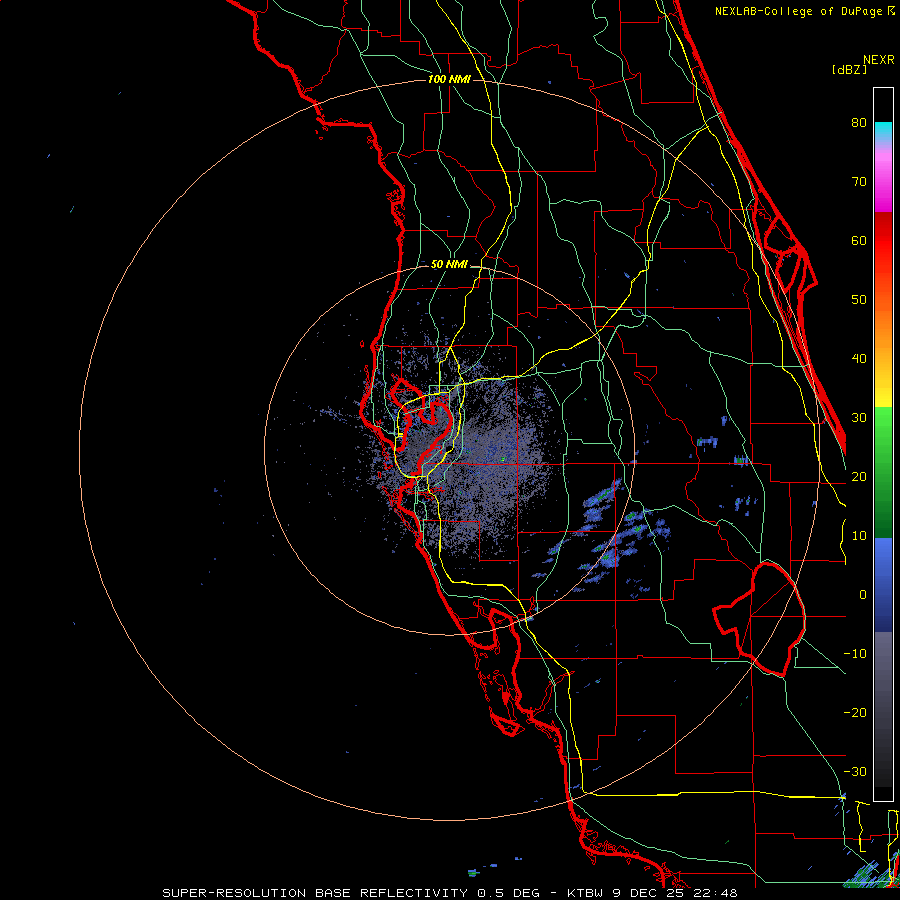Click the 20 dBZ value on the scale
The height and width of the screenshot is (900, 900).
tap(859, 476)
